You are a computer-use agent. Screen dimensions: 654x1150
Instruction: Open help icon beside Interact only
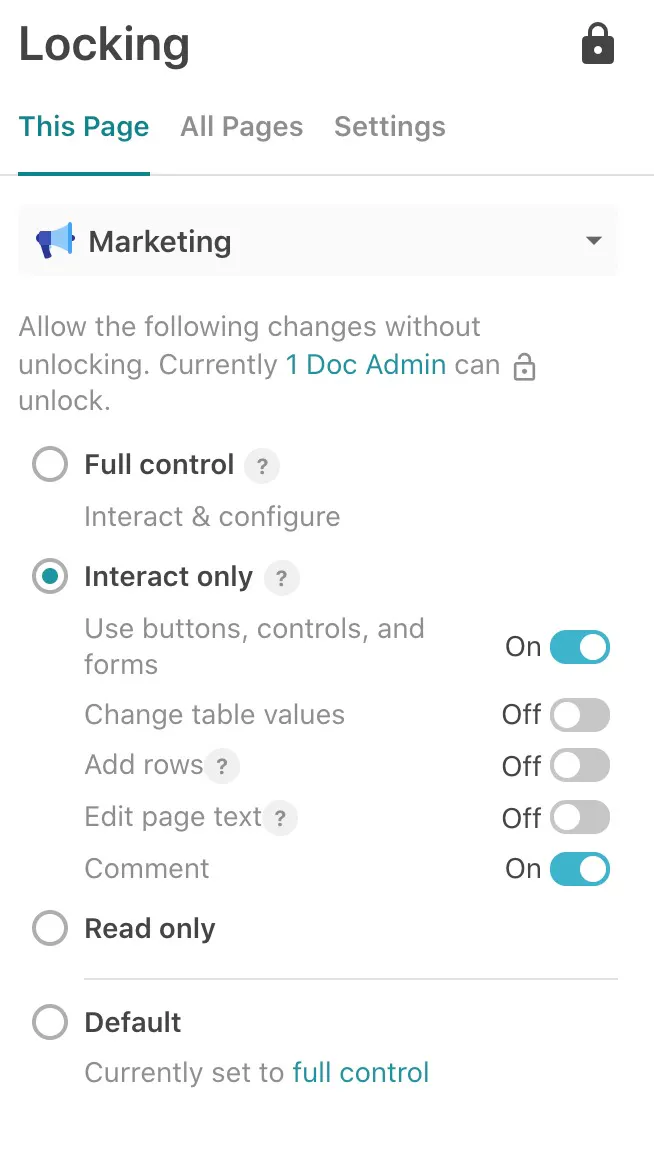(282, 578)
